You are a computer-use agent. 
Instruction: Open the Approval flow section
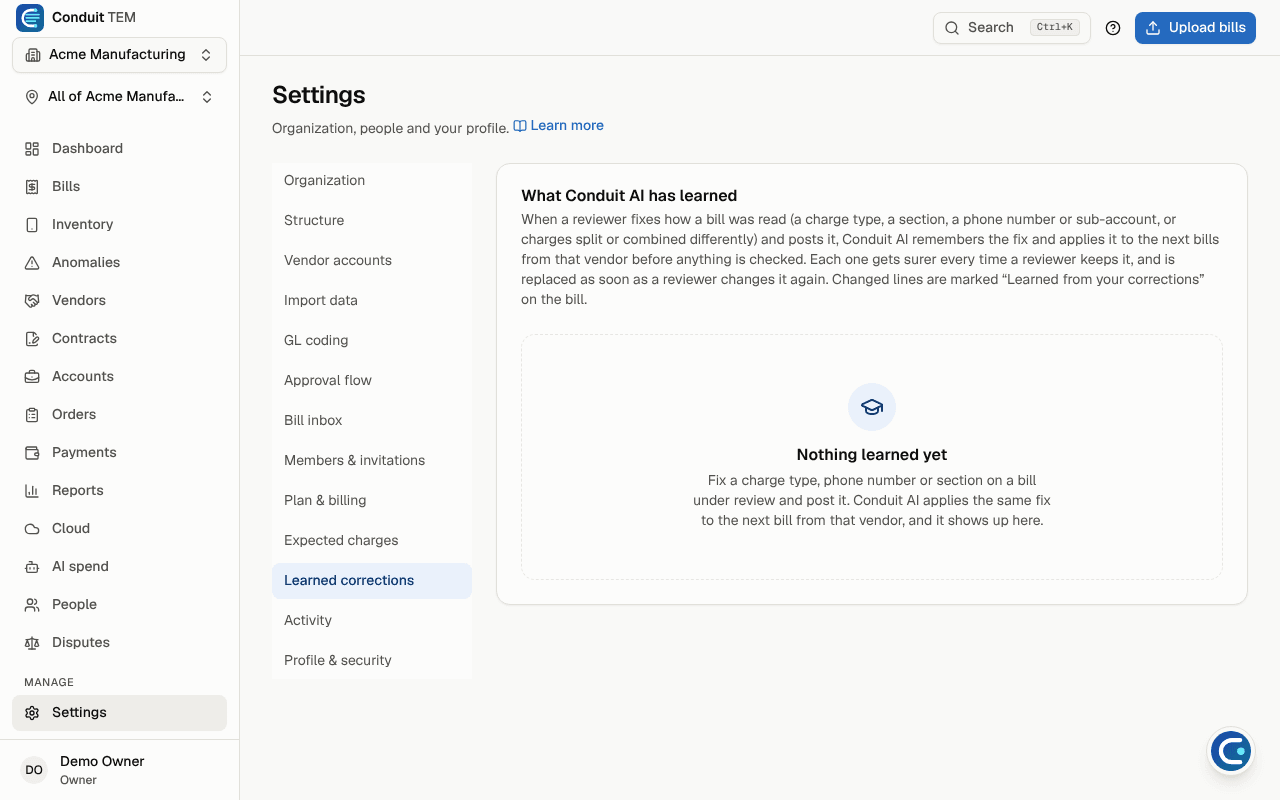click(372, 380)
